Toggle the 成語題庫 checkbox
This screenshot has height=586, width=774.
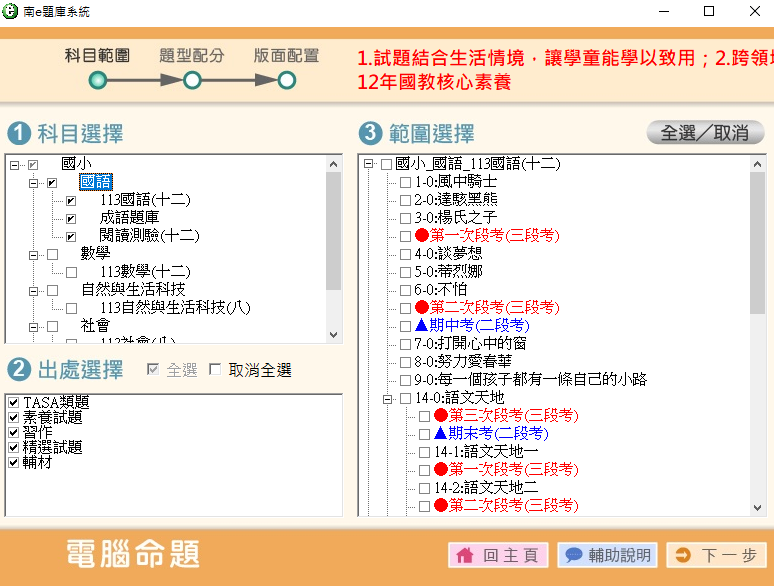click(x=71, y=218)
